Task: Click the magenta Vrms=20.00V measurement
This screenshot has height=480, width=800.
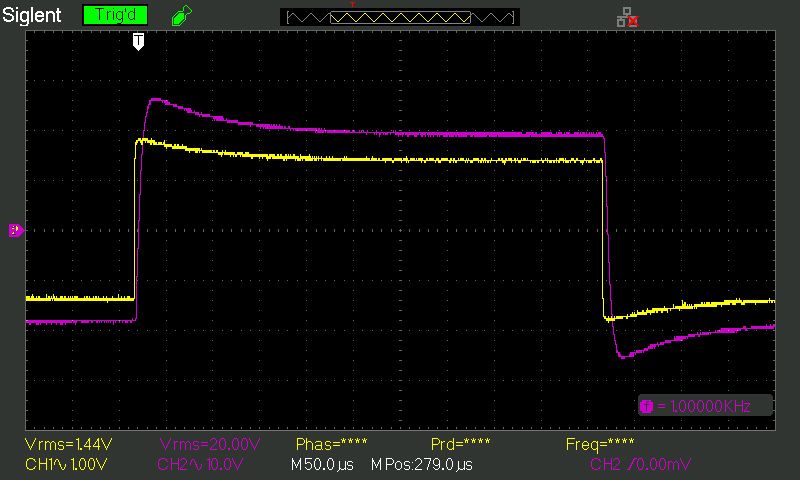Action: pyautogui.click(x=210, y=444)
